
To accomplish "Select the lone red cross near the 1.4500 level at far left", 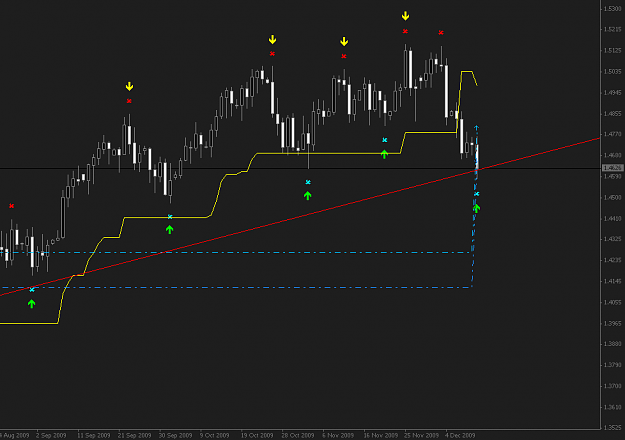I will [x=12, y=206].
